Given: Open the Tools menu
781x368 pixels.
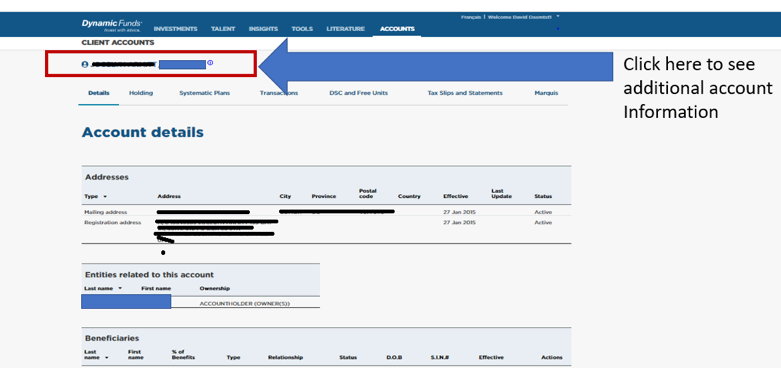Looking at the screenshot, I should coord(302,29).
